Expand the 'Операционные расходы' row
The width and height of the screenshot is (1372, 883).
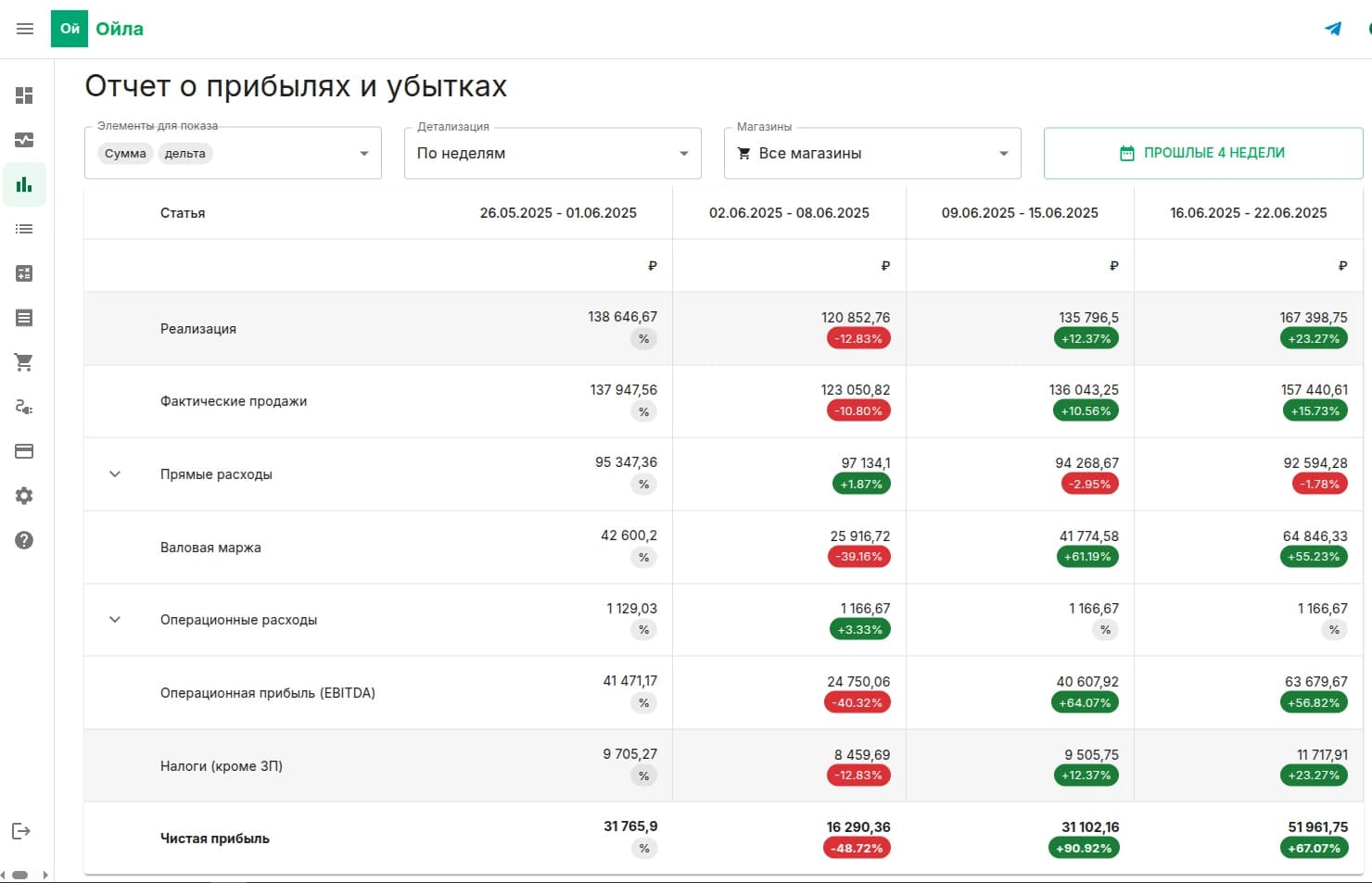click(115, 620)
